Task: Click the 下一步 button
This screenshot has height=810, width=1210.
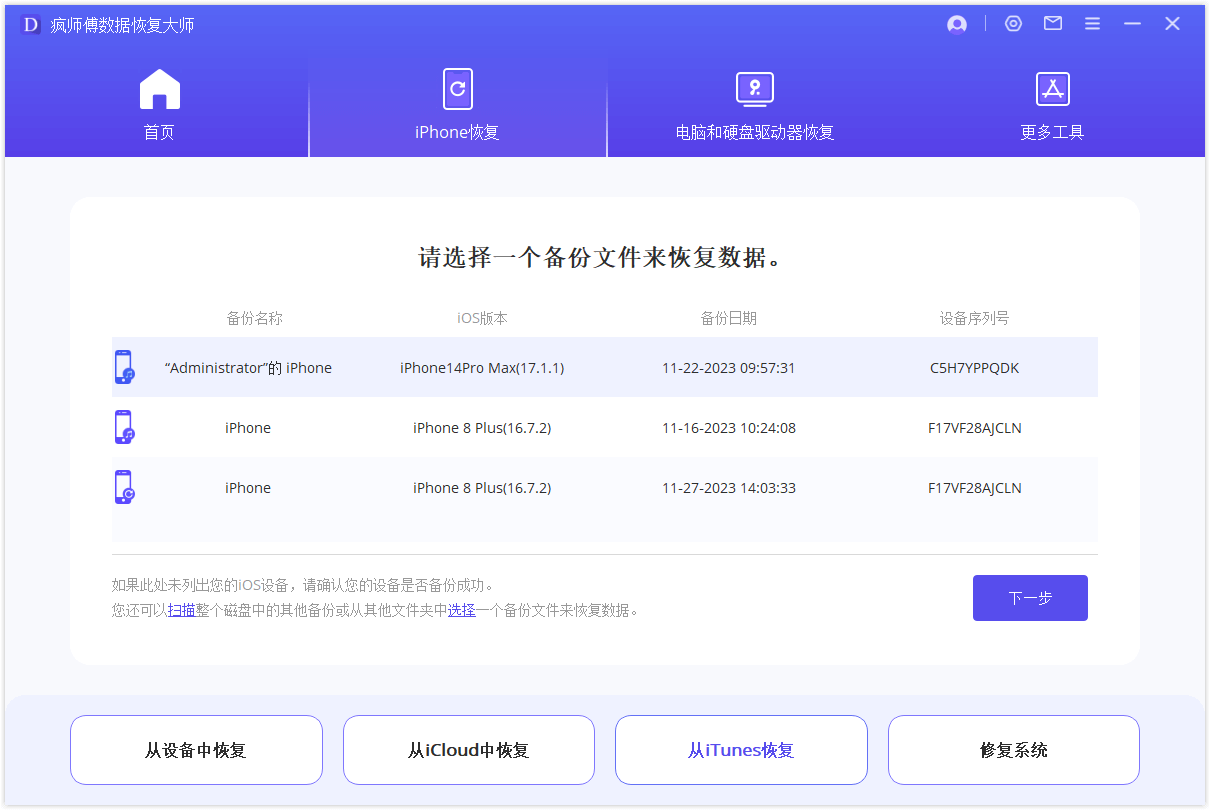Action: 1030,598
